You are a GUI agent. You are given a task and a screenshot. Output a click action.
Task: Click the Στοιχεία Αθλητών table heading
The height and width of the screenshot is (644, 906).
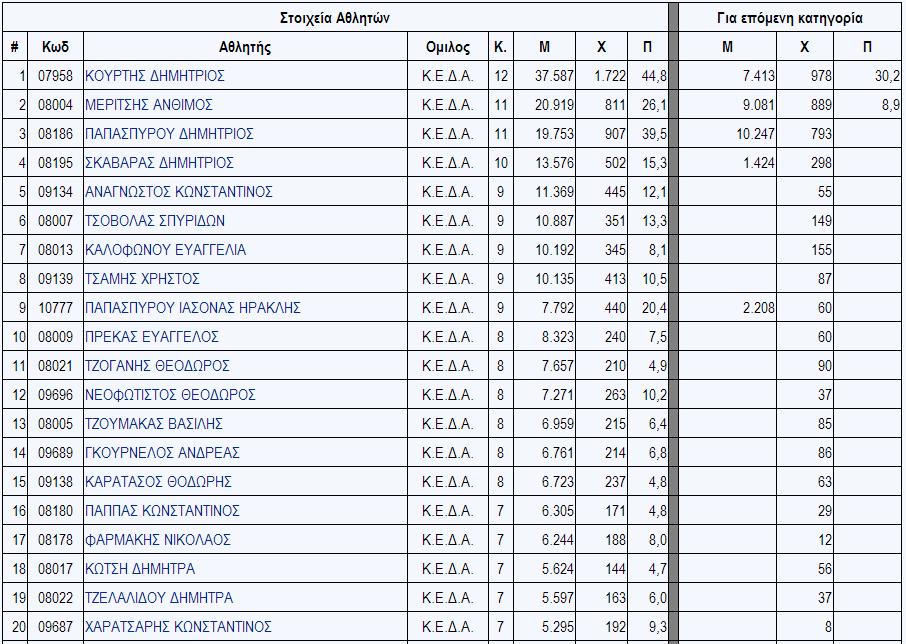click(335, 17)
